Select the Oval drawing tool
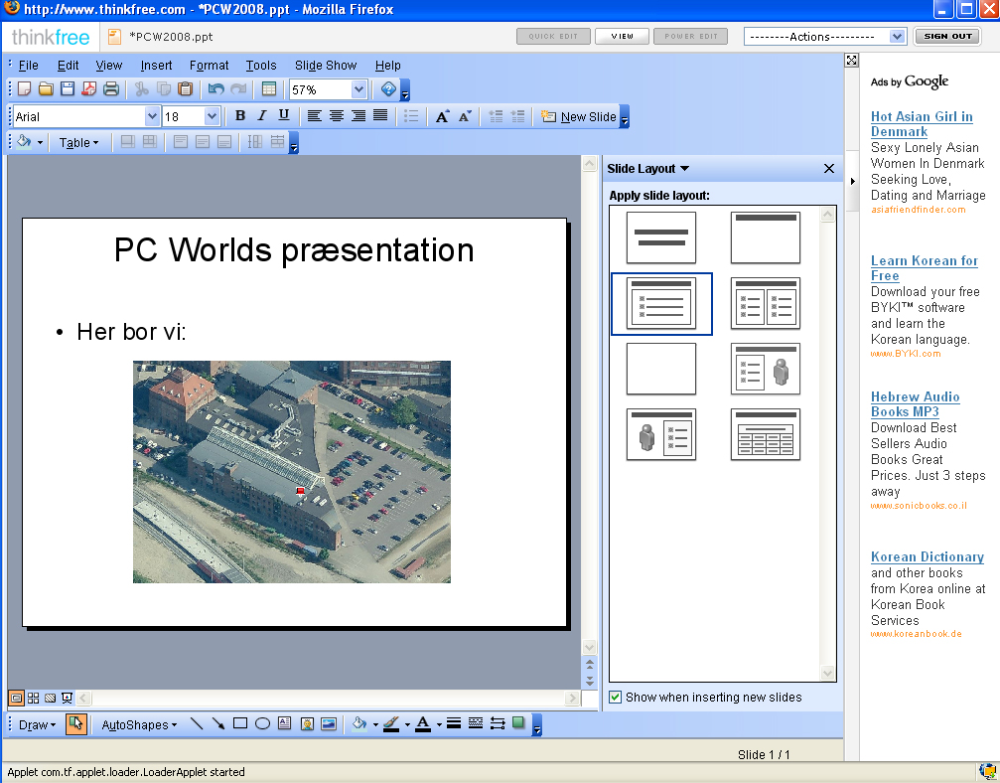The height and width of the screenshot is (783, 1000). pyautogui.click(x=262, y=724)
